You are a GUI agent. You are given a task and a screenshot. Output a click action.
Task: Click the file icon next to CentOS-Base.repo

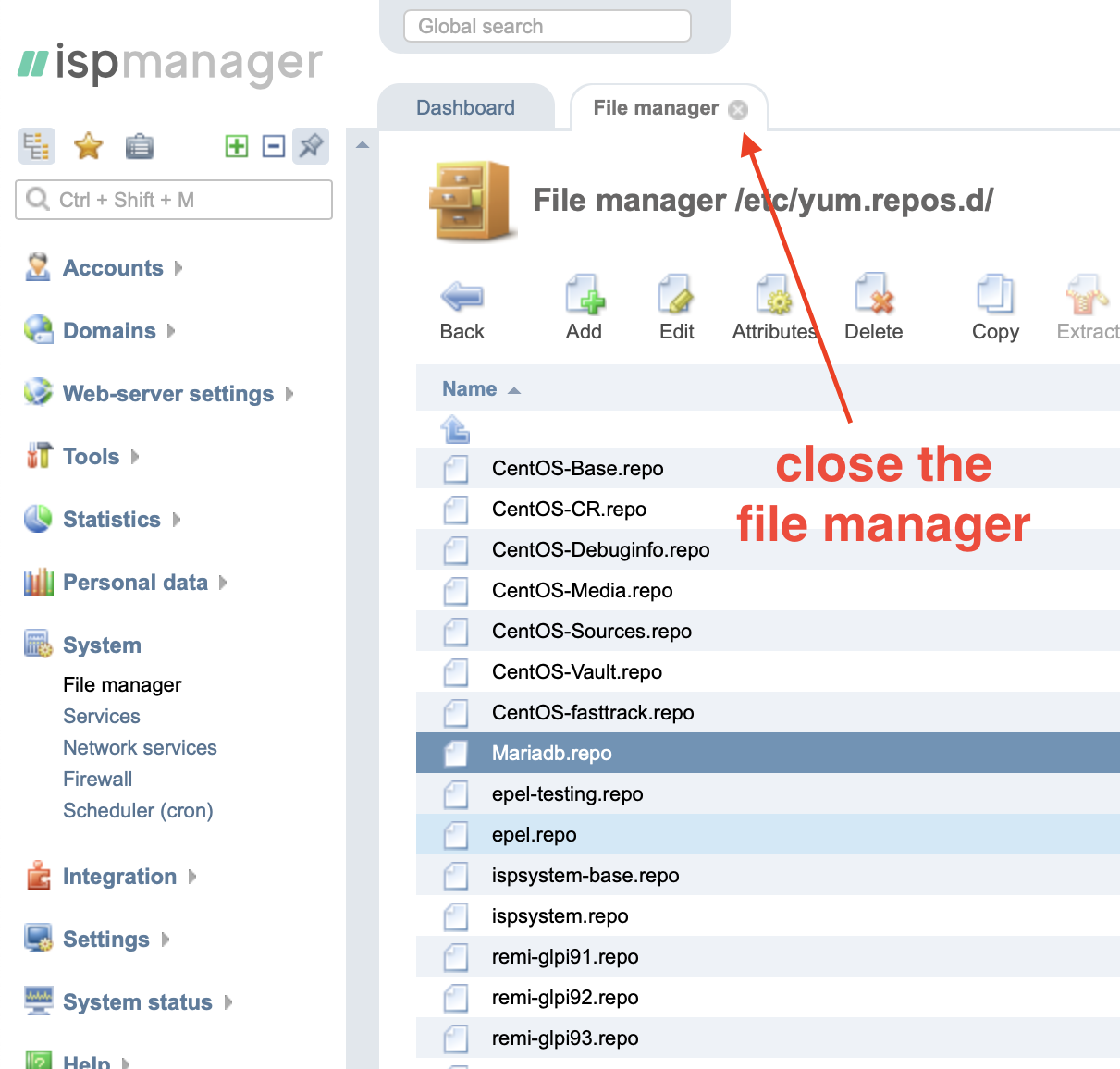point(455,469)
